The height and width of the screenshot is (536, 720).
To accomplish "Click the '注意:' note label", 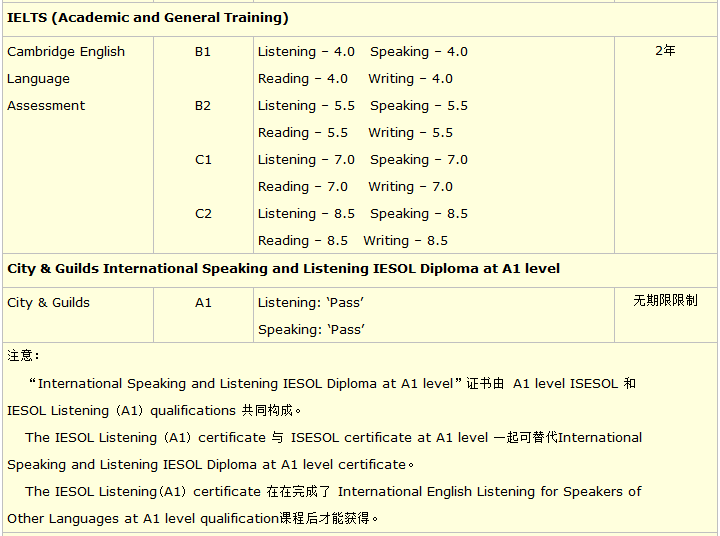I will point(23,356).
